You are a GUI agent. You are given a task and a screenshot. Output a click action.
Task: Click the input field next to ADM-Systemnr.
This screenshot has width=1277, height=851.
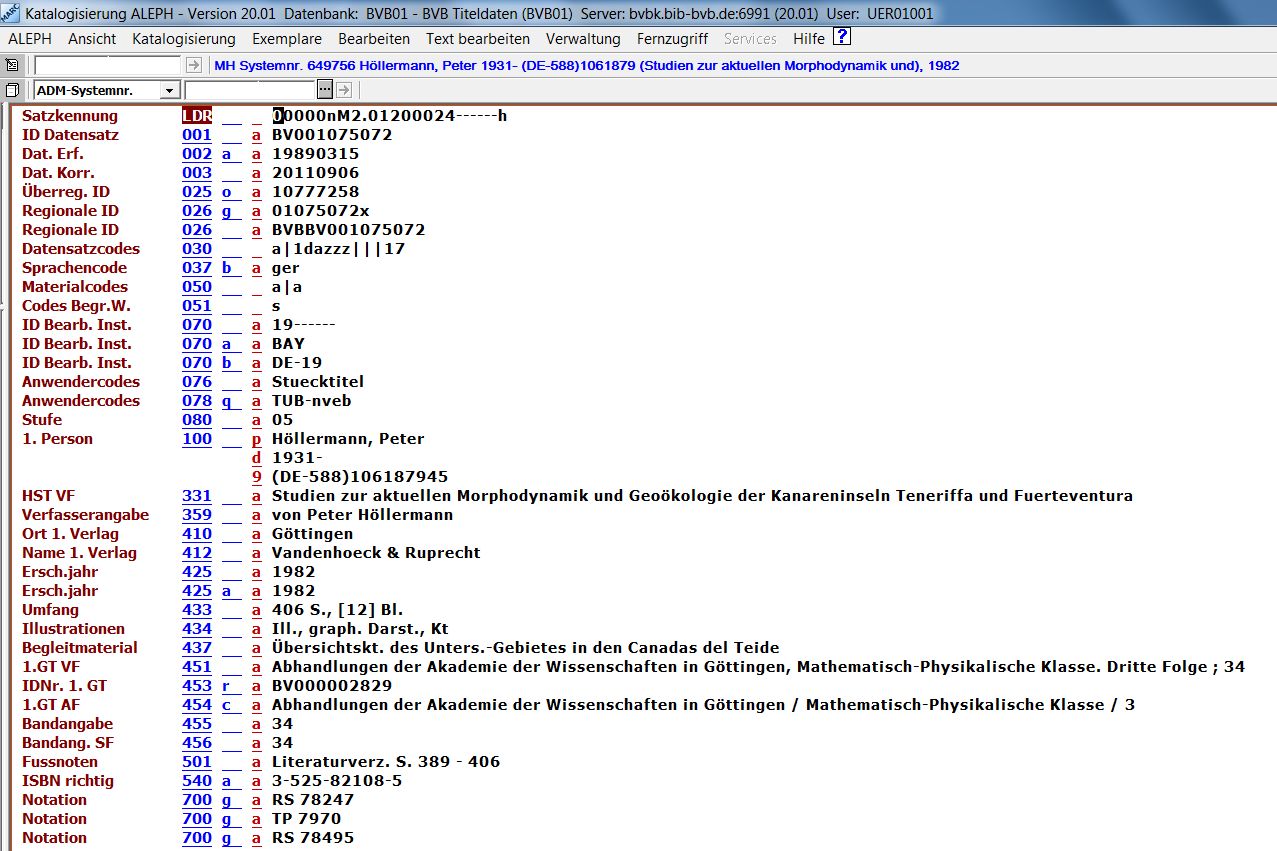[x=249, y=90]
